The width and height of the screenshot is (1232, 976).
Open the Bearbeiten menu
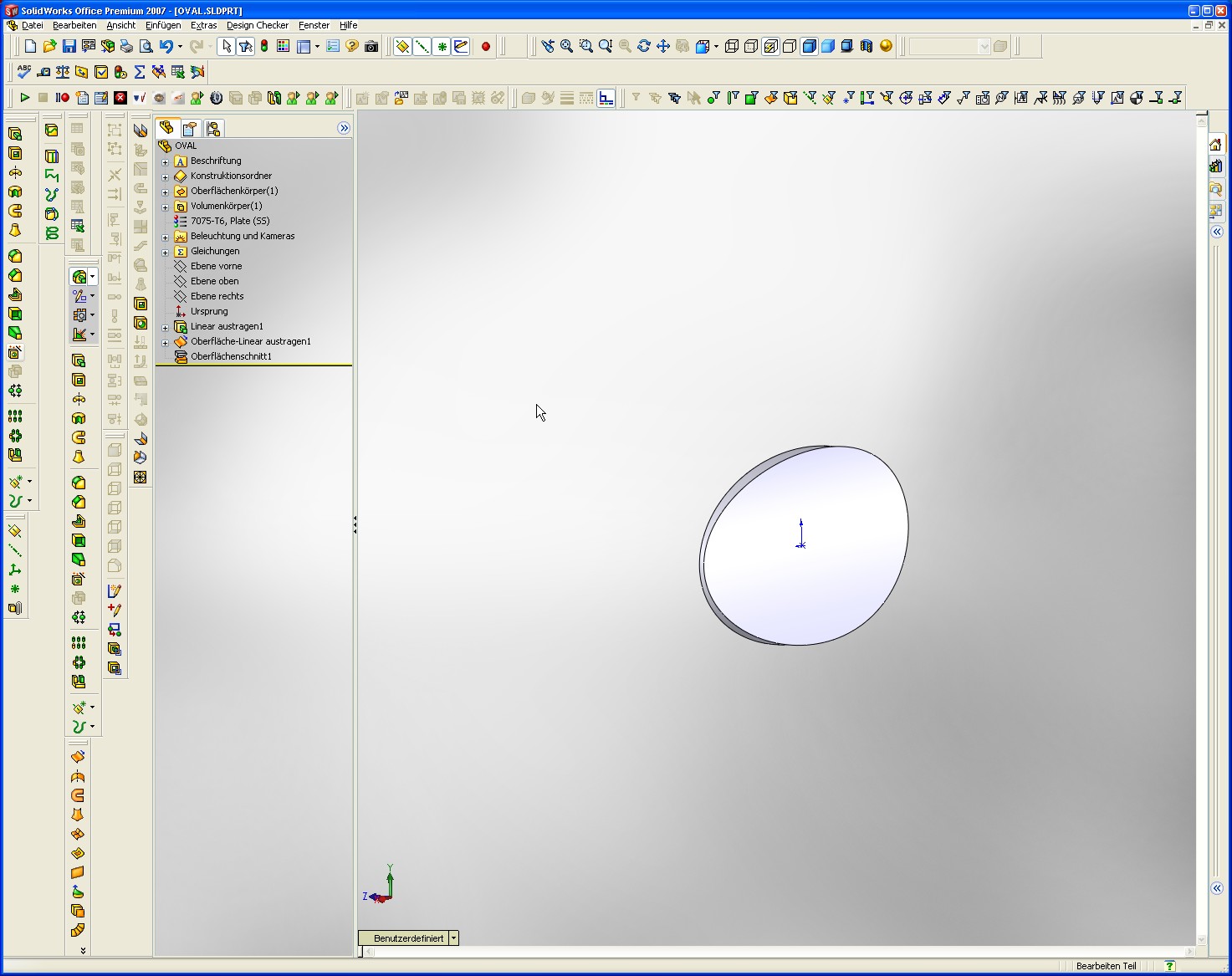click(x=74, y=25)
